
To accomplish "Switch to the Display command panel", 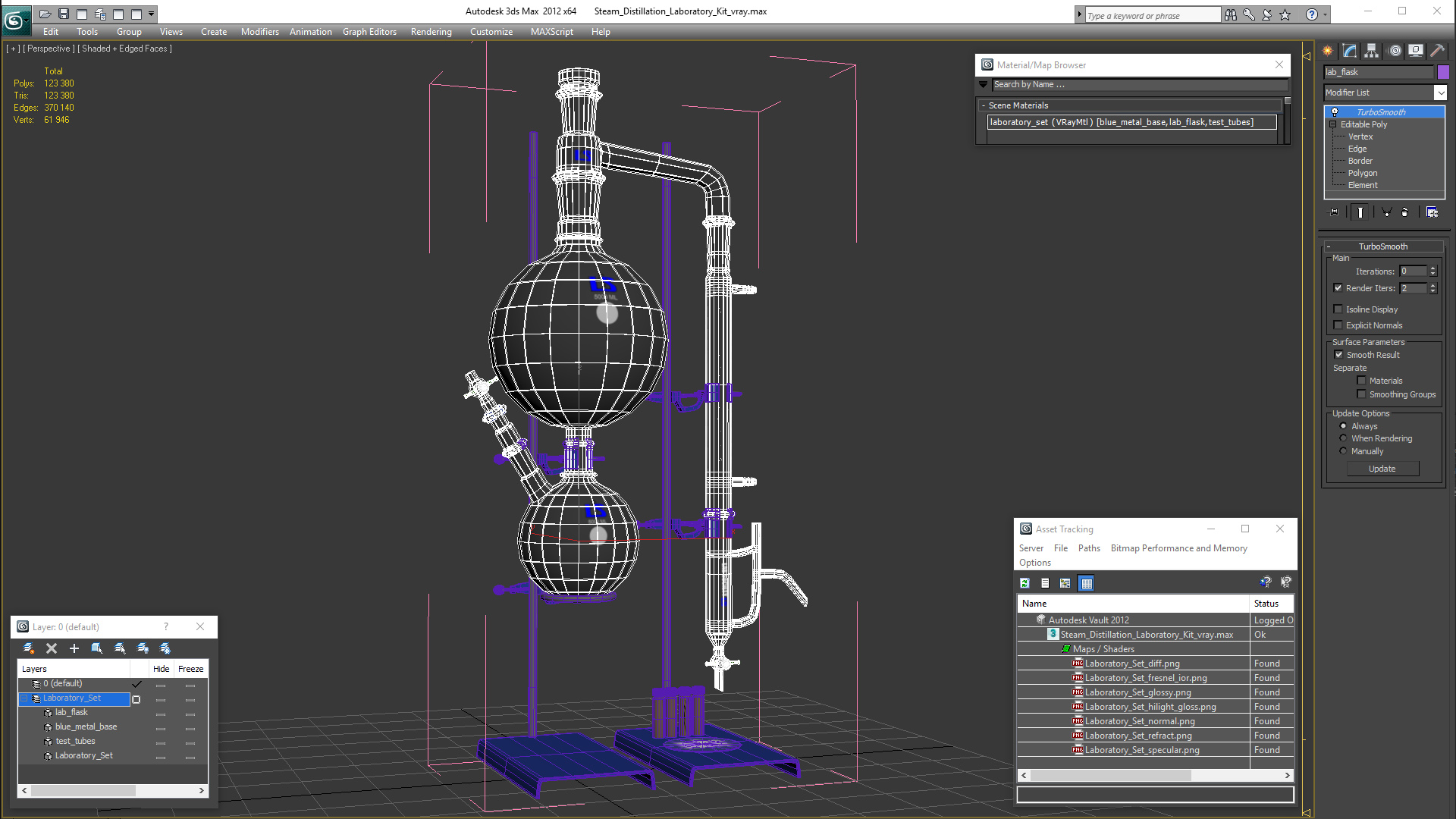I will pos(1415,51).
